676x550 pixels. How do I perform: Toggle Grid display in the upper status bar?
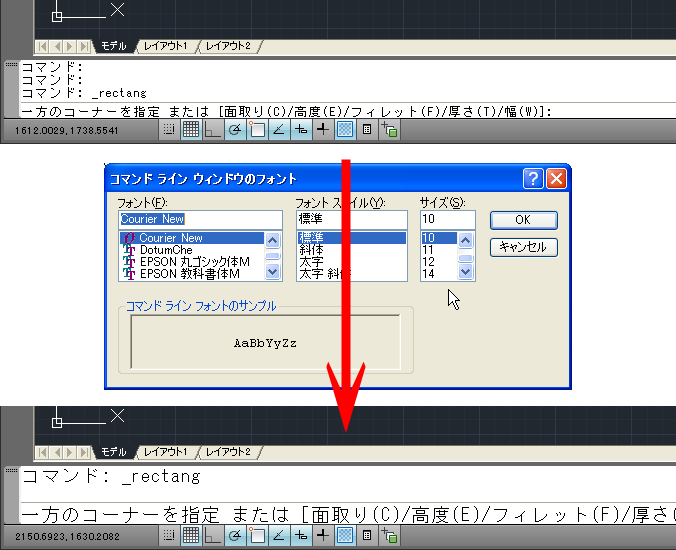point(190,130)
